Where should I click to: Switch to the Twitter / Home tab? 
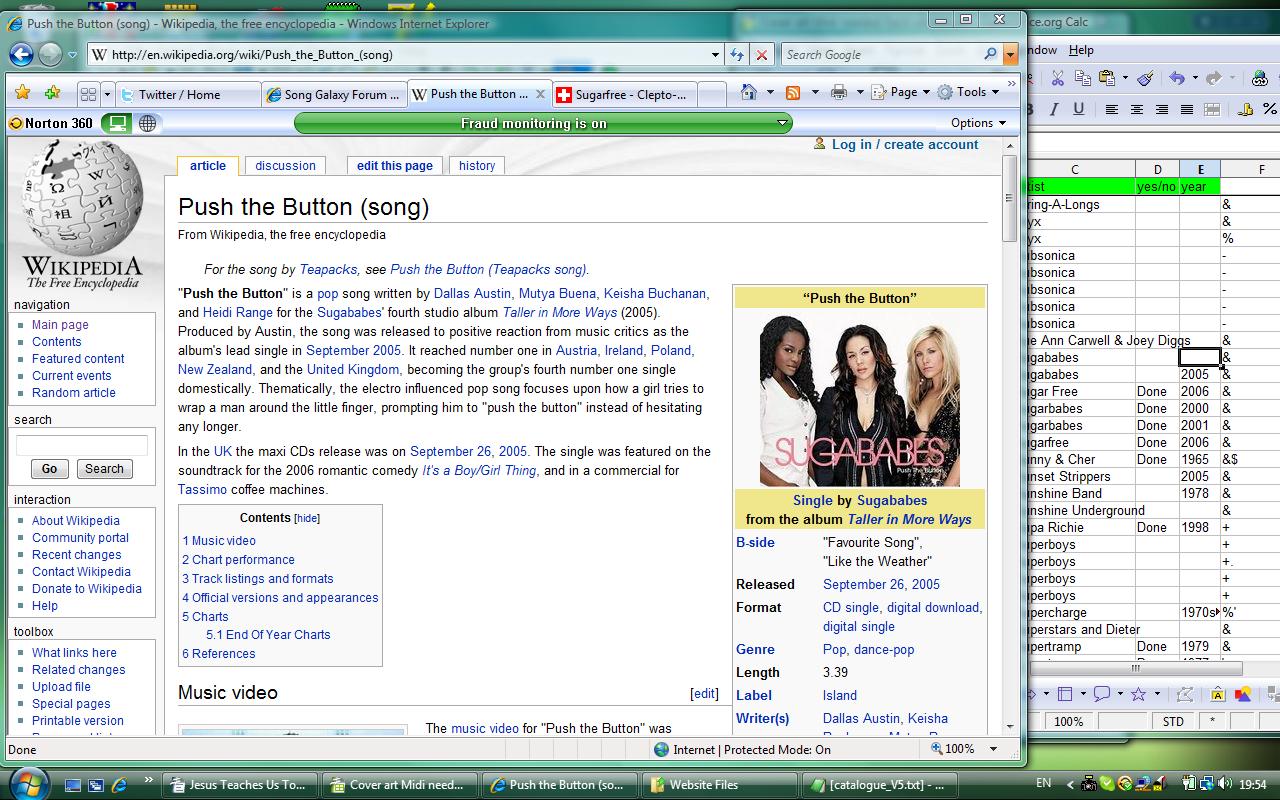tap(180, 94)
